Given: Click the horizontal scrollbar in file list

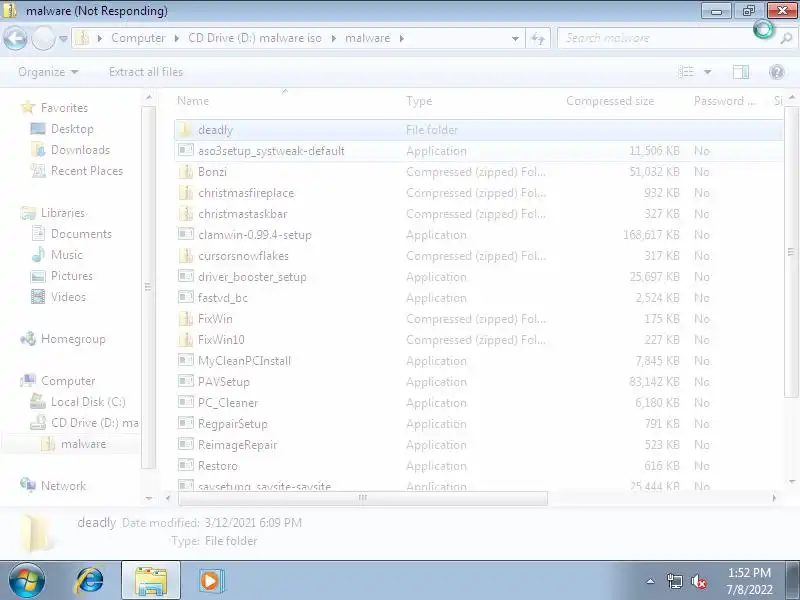Looking at the screenshot, I should click(363, 497).
